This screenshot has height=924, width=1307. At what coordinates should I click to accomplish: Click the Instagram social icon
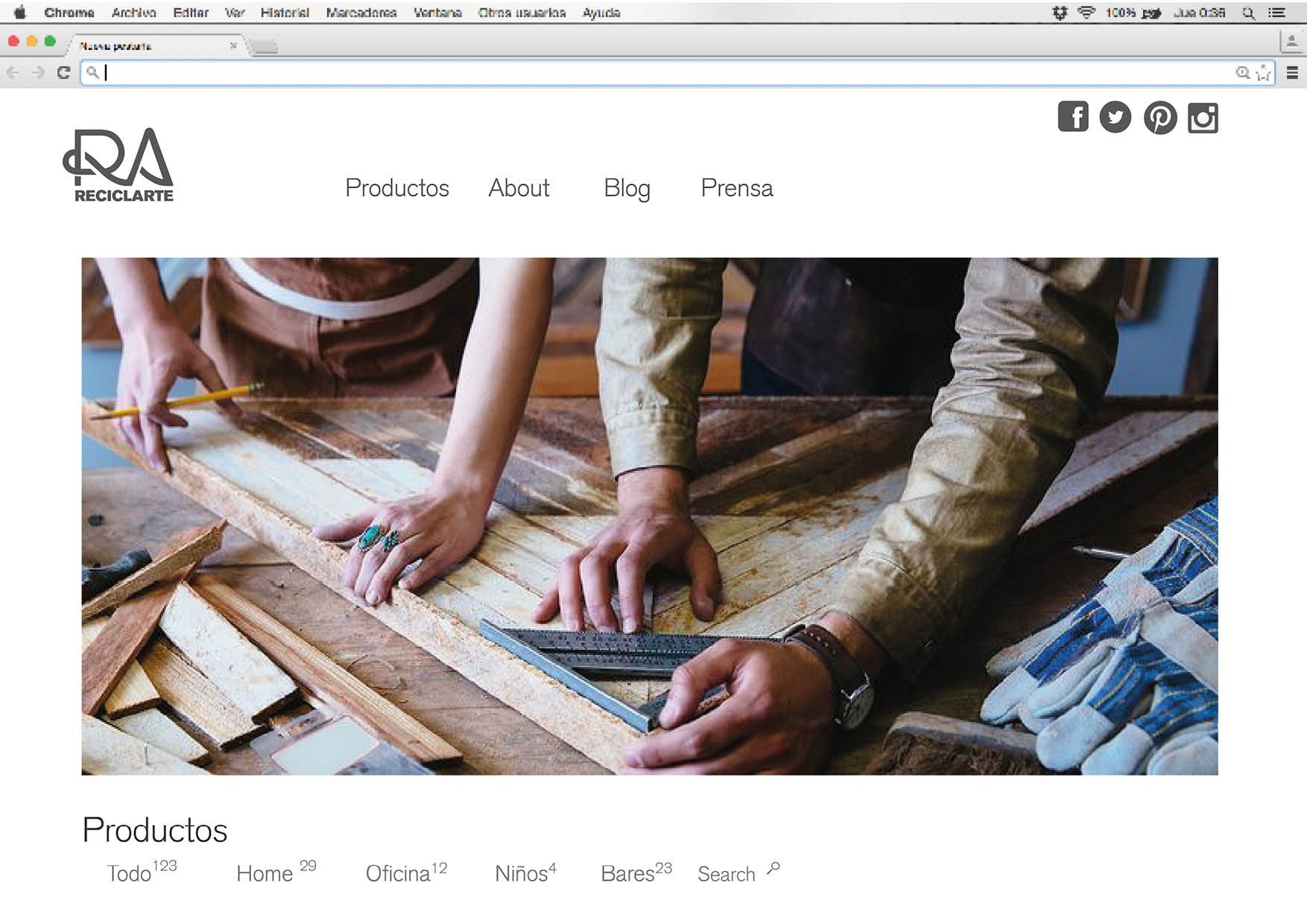click(1203, 118)
